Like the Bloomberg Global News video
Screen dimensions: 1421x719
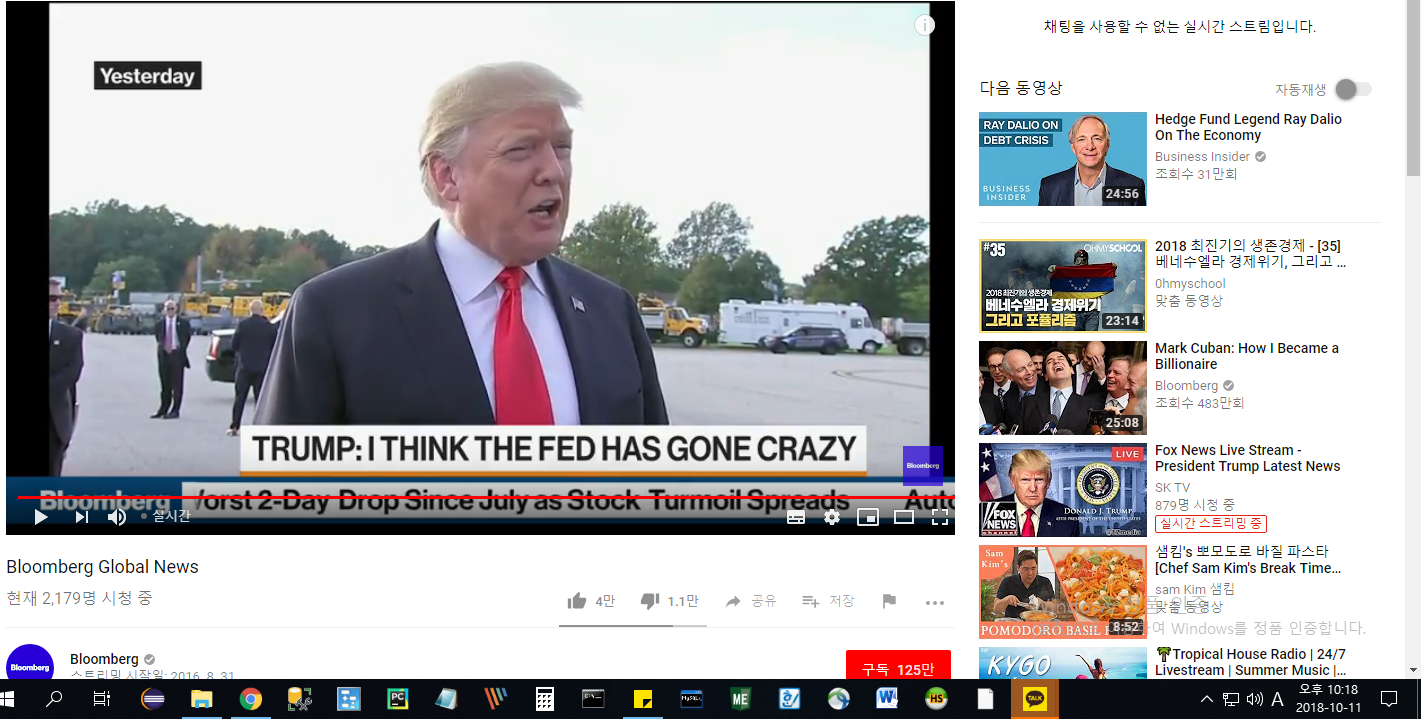(x=591, y=601)
